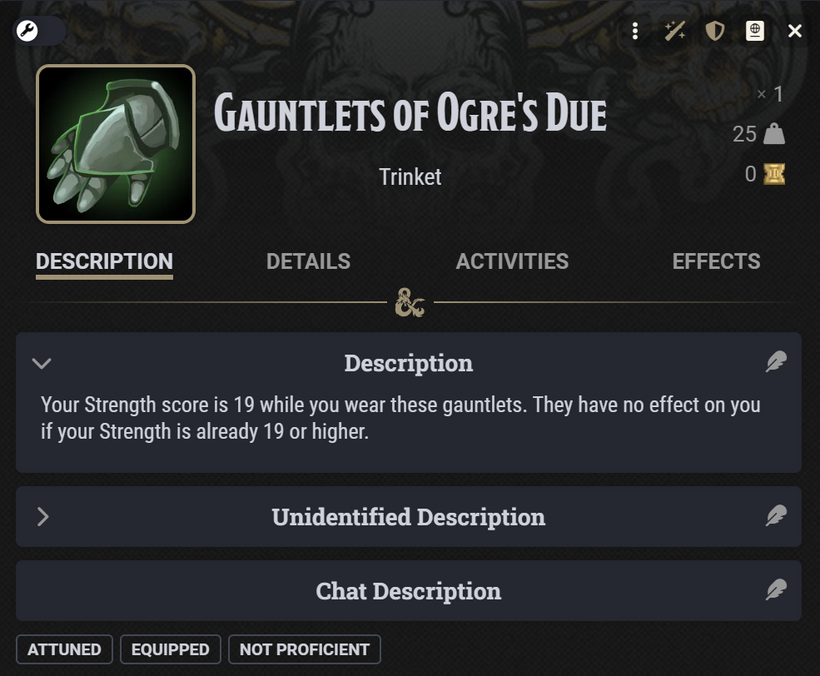820x676 pixels.
Task: Edit Chat Description using feather icon
Action: 776,590
